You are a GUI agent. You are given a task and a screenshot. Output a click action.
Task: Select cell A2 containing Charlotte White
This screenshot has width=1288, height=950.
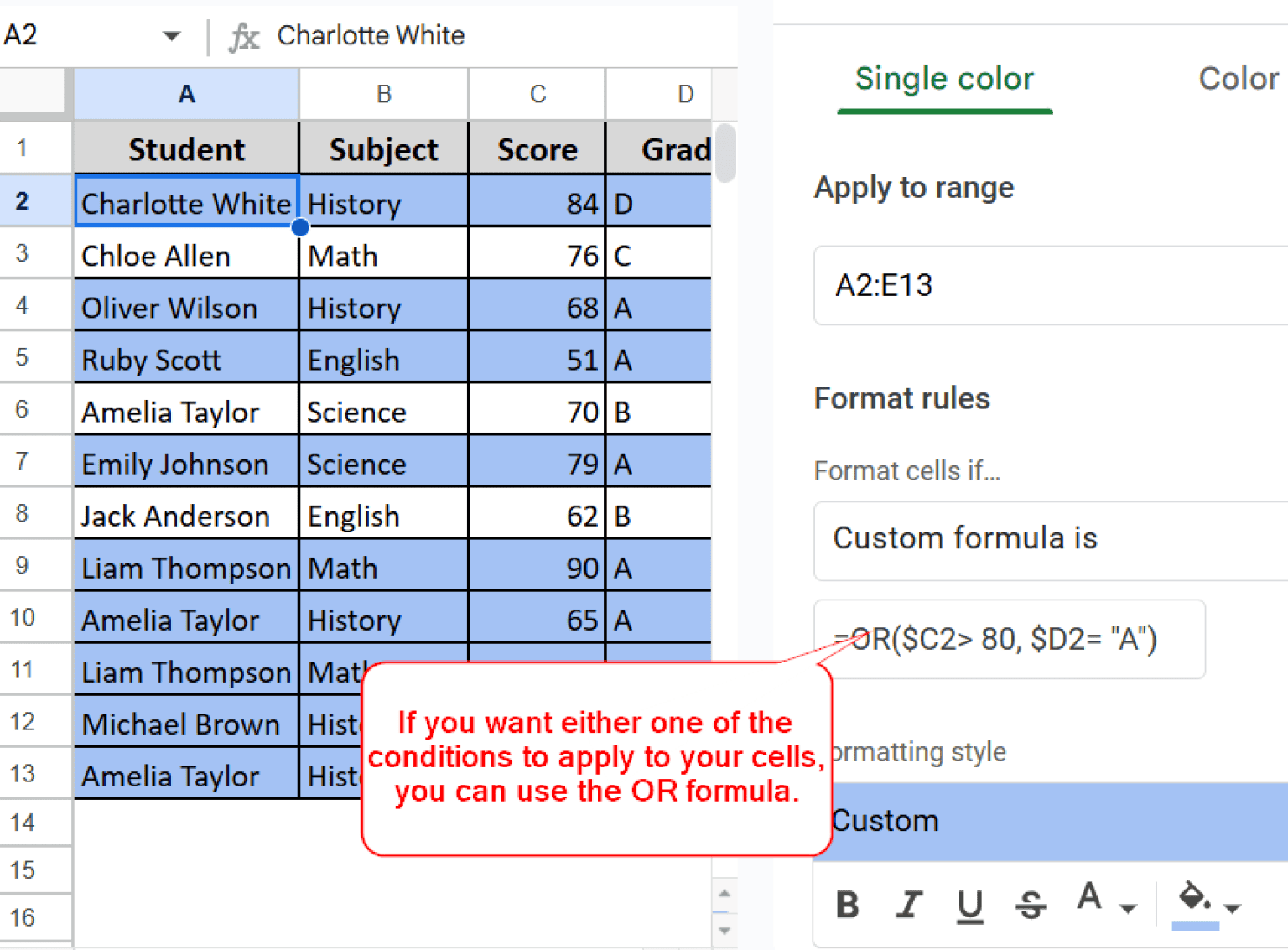tap(186, 202)
